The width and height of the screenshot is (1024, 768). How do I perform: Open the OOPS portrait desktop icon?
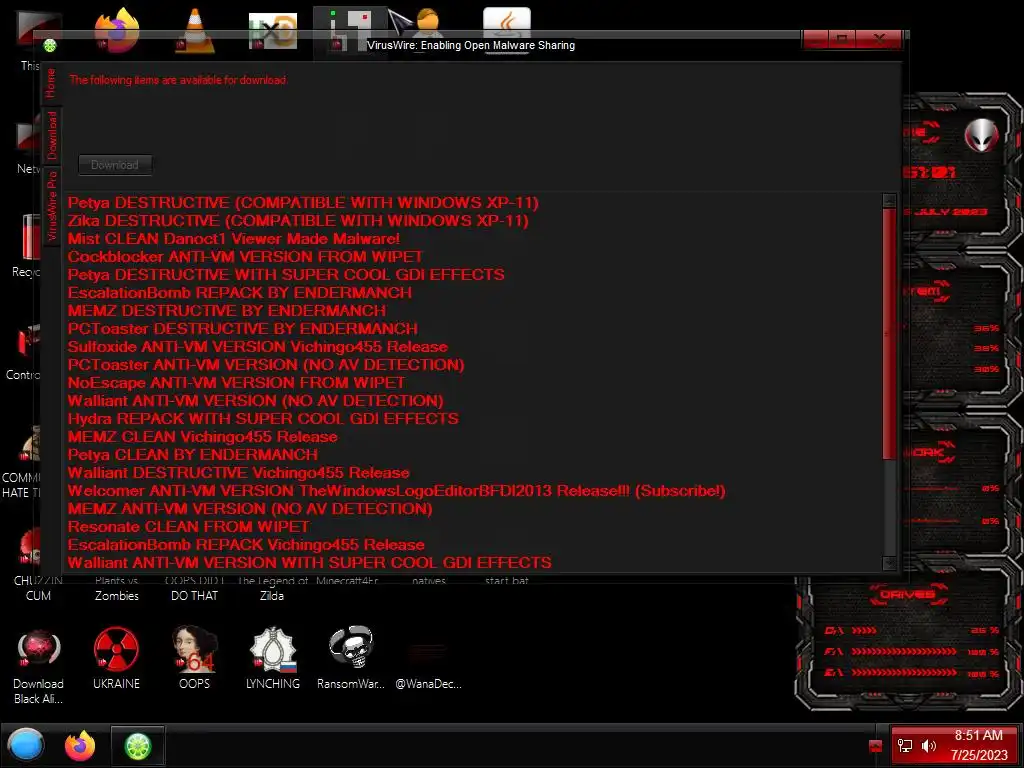[x=195, y=658]
